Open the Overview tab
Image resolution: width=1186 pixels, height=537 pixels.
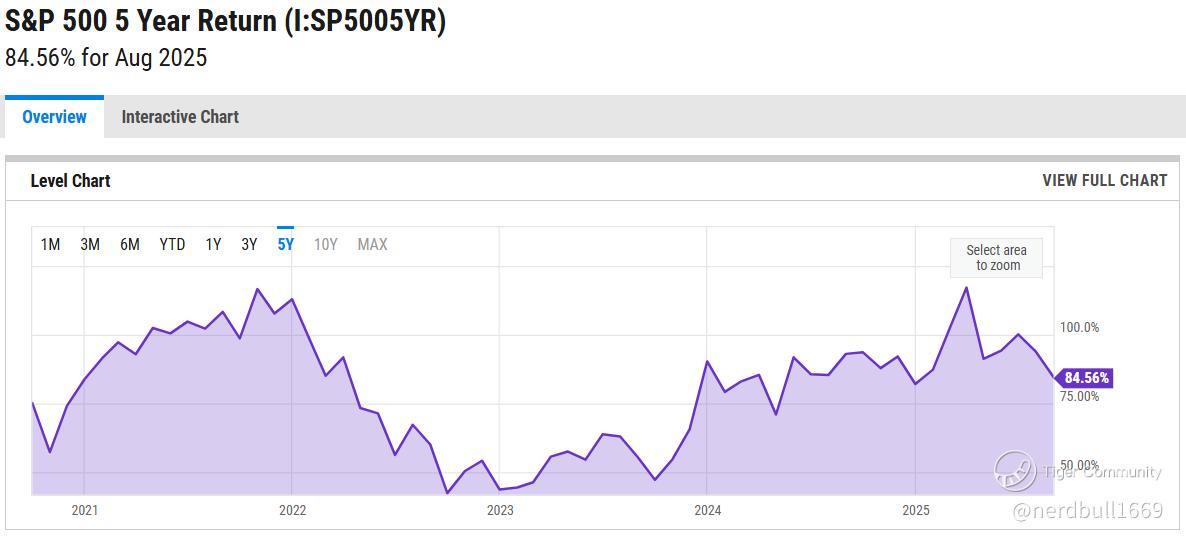click(x=54, y=117)
